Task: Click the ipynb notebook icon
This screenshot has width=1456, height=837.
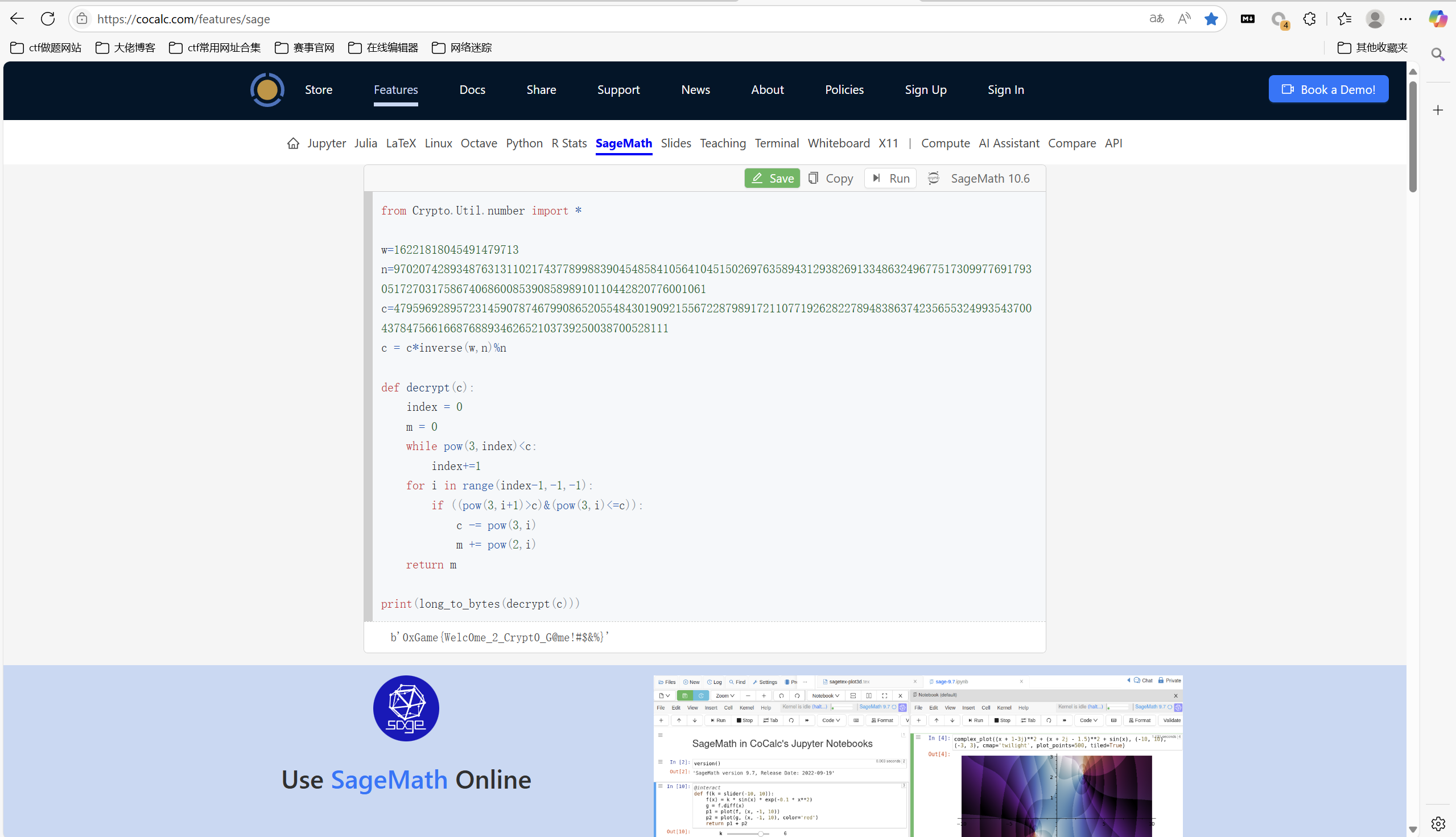Action: pyautogui.click(x=933, y=178)
